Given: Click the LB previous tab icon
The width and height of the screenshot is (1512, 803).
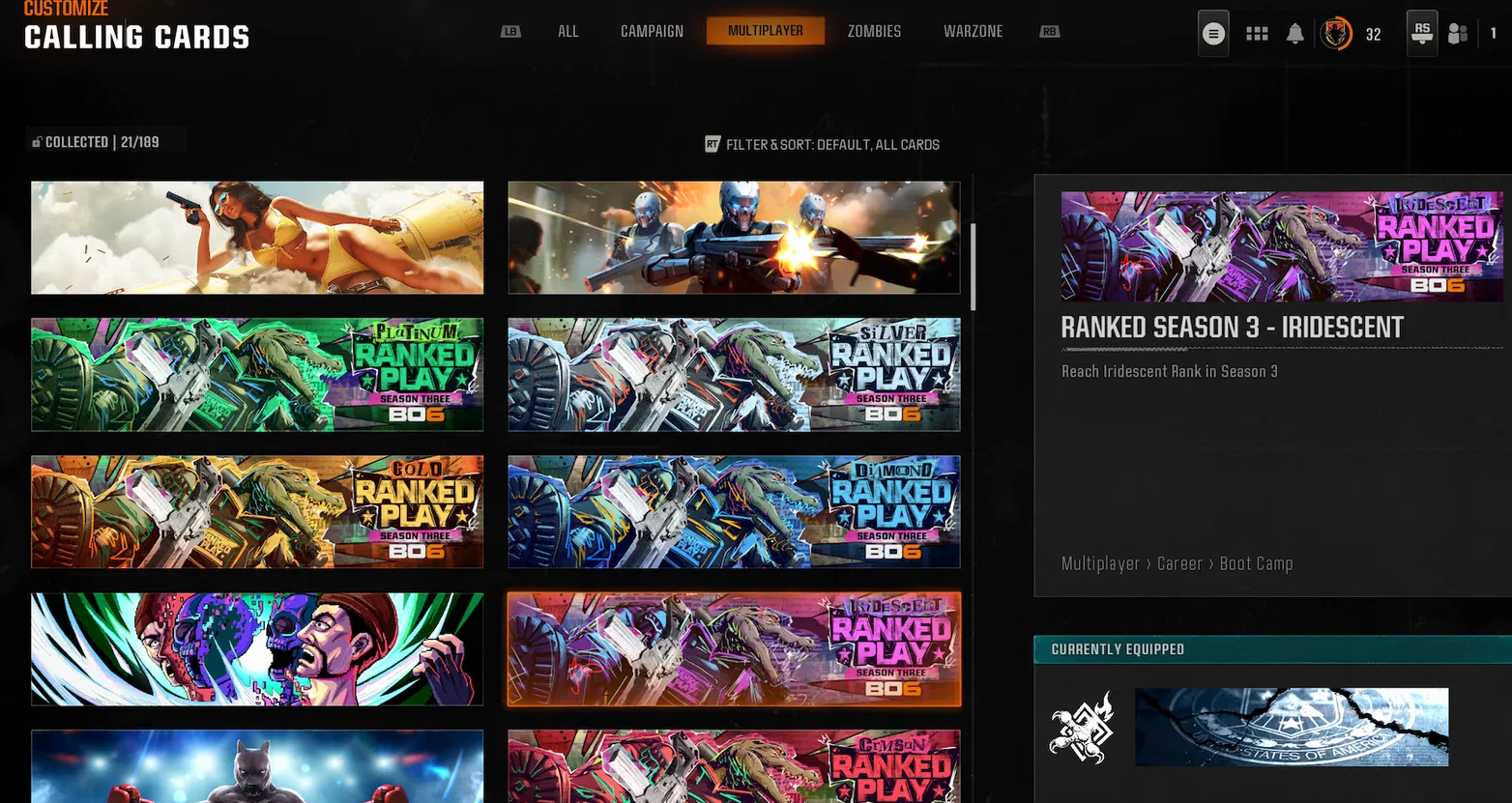Looking at the screenshot, I should [510, 31].
